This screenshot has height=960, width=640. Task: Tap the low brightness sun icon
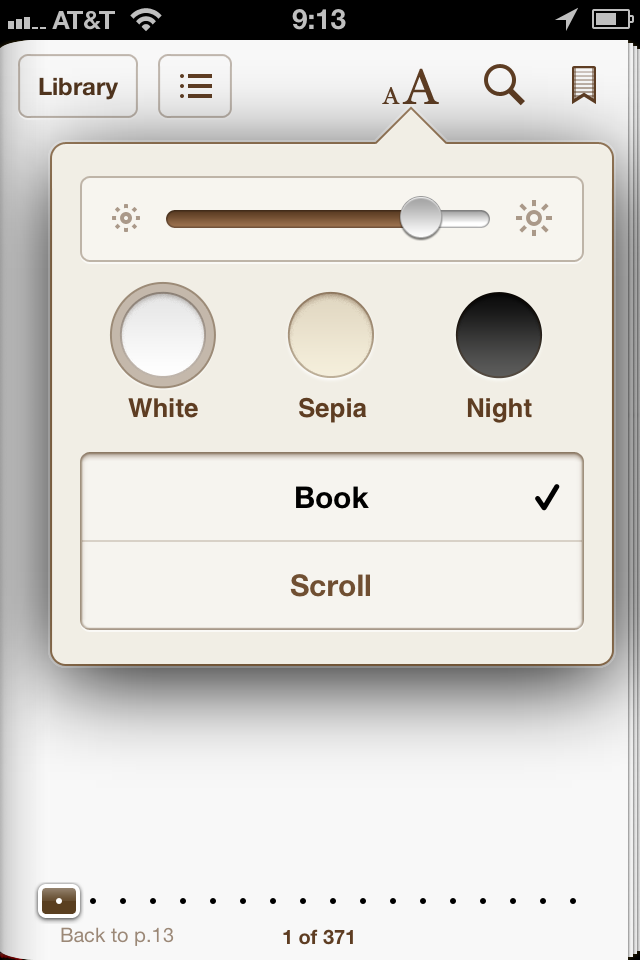click(126, 218)
